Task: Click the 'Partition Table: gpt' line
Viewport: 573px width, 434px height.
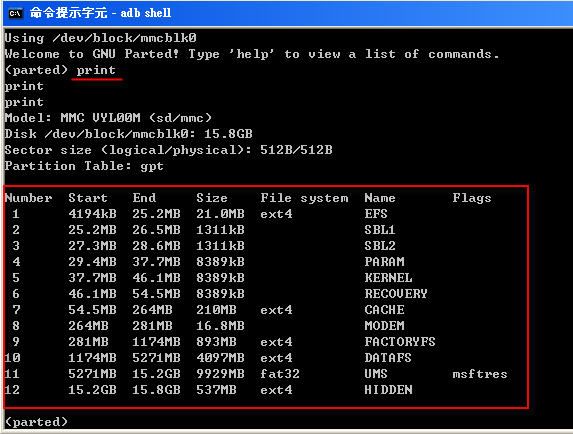Action: pos(84,166)
